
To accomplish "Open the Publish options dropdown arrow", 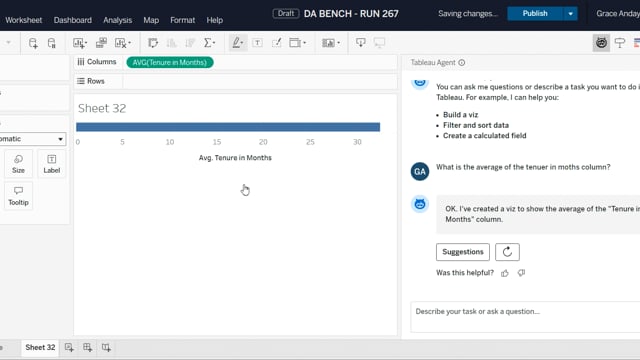I will coord(570,13).
